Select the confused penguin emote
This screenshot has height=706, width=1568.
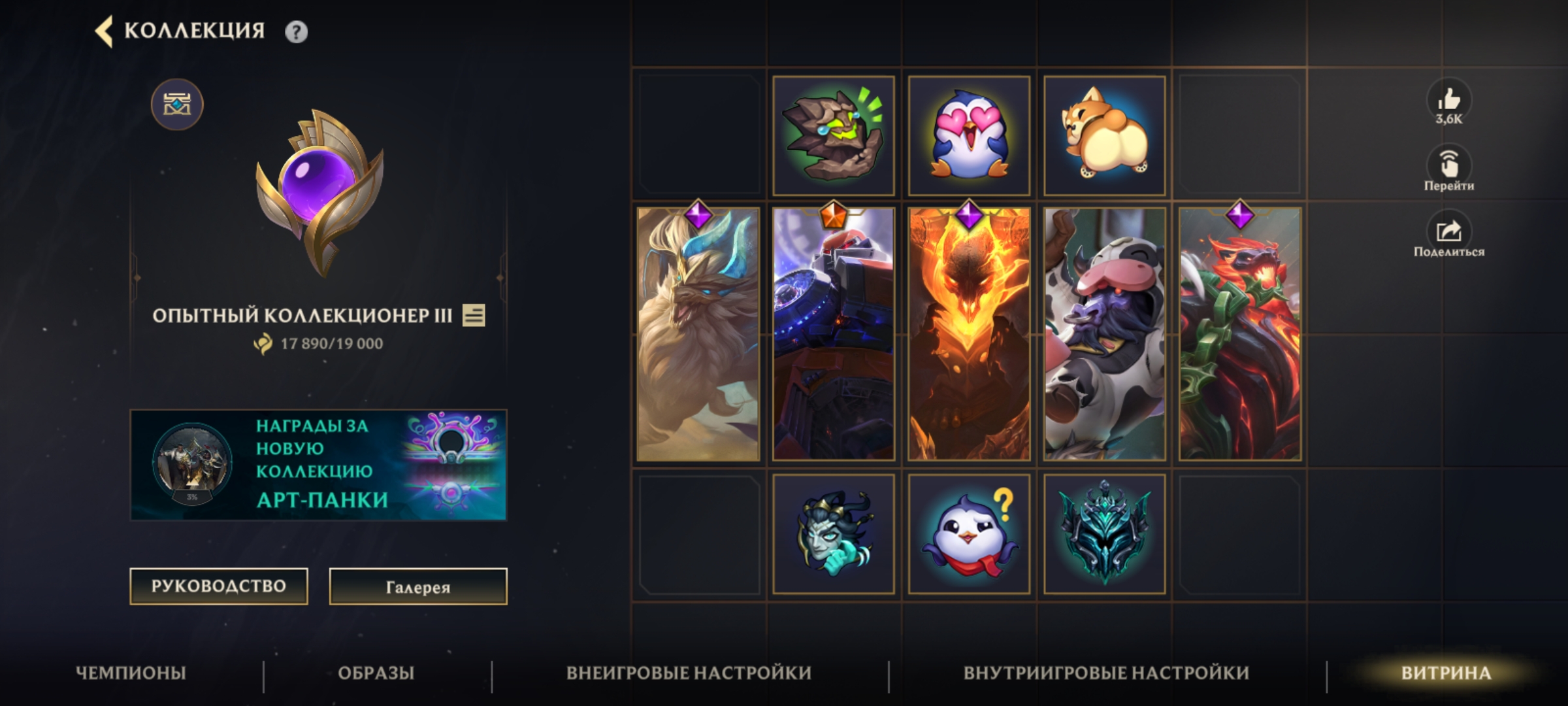click(x=969, y=534)
